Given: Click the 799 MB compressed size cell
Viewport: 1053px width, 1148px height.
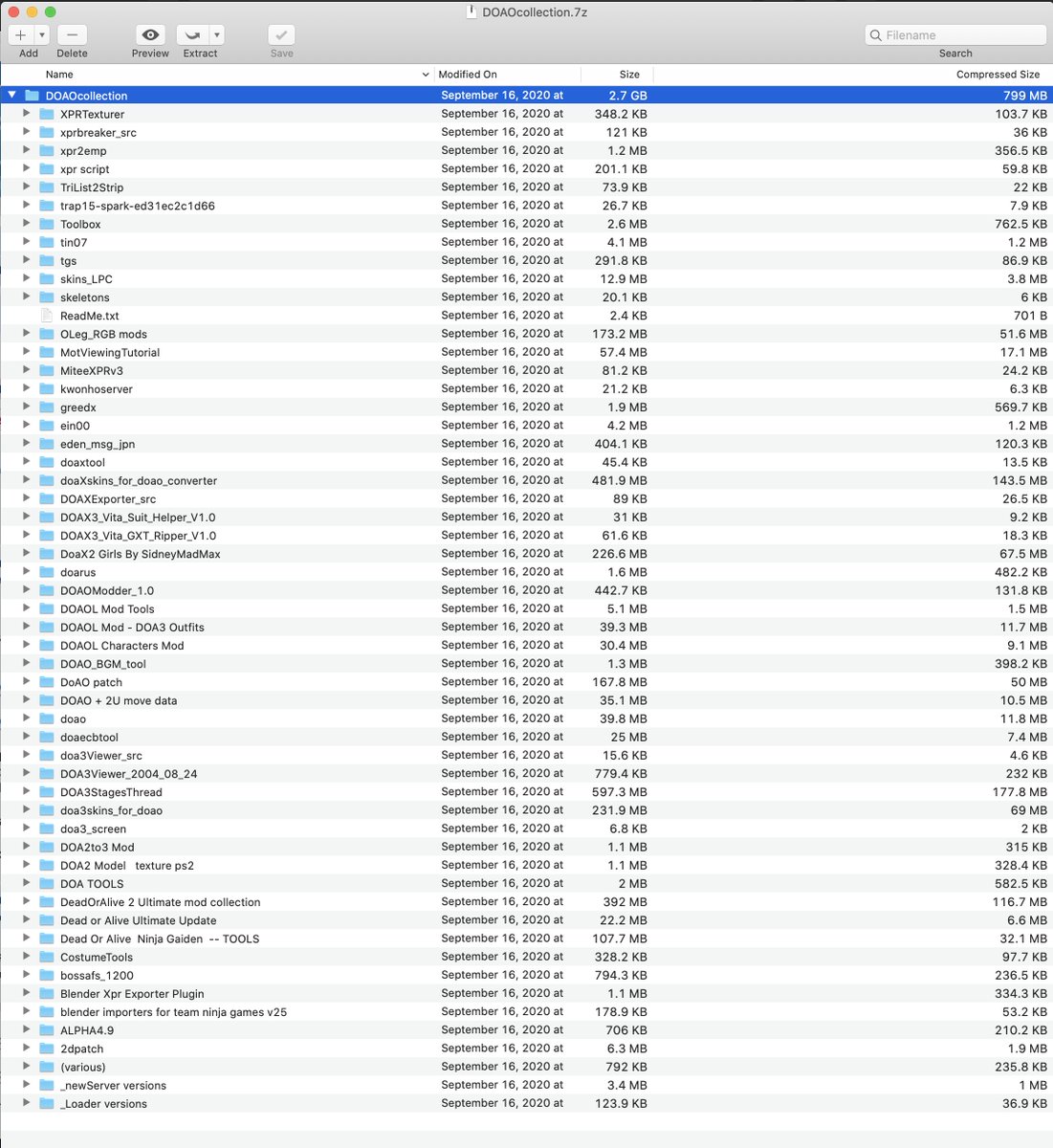Looking at the screenshot, I should [x=1025, y=96].
